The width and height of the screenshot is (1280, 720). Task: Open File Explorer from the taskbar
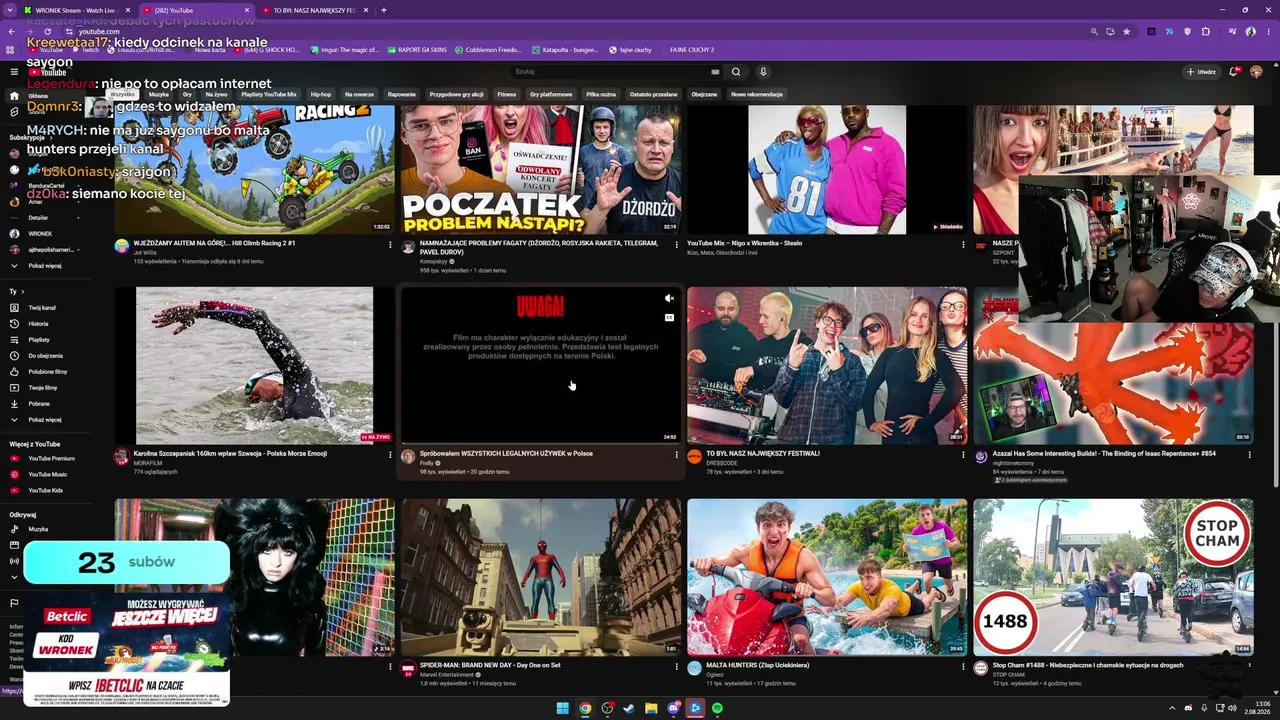pos(651,709)
